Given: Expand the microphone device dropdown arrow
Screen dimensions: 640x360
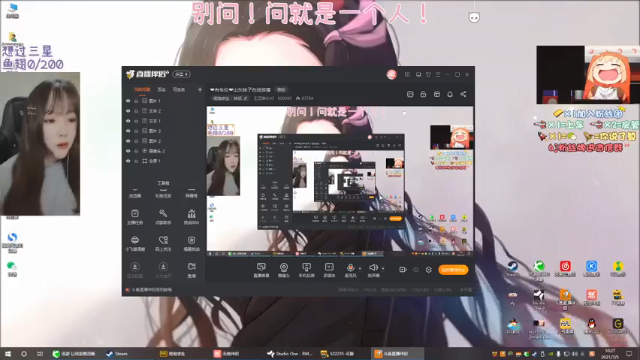Looking at the screenshot, I should [360, 269].
